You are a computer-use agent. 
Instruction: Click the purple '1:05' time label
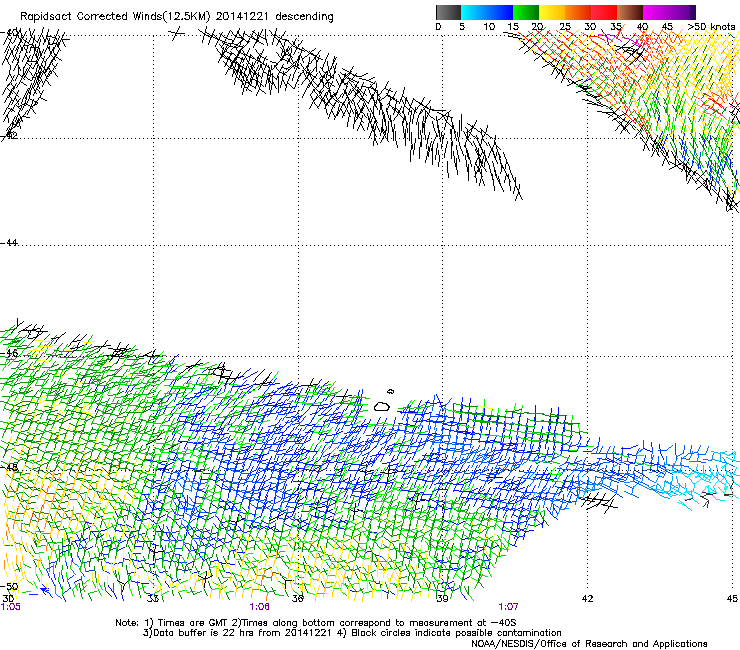pos(10,607)
